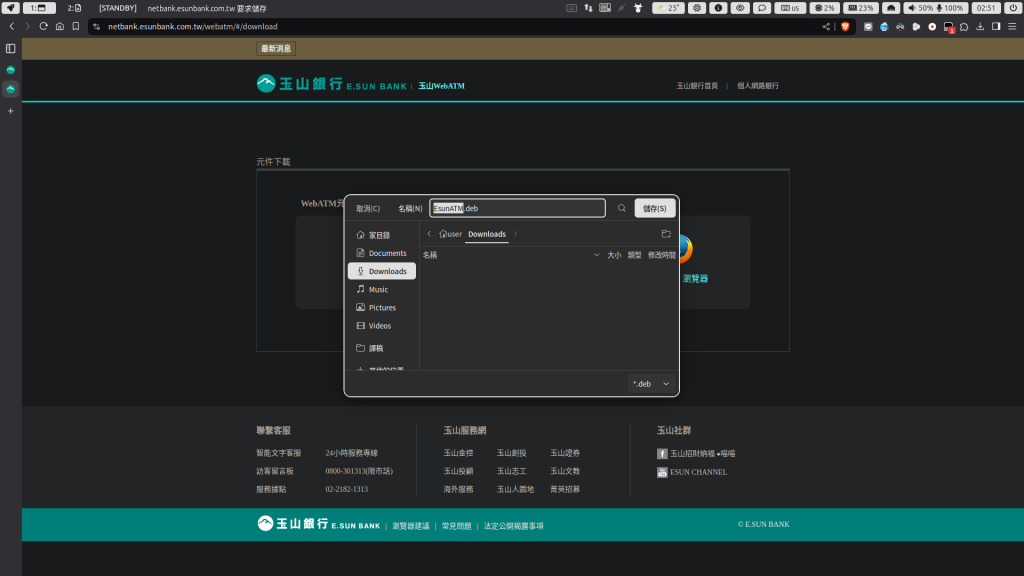Open Brave Shields lion icon
This screenshot has height=576, width=1024.
845,27
